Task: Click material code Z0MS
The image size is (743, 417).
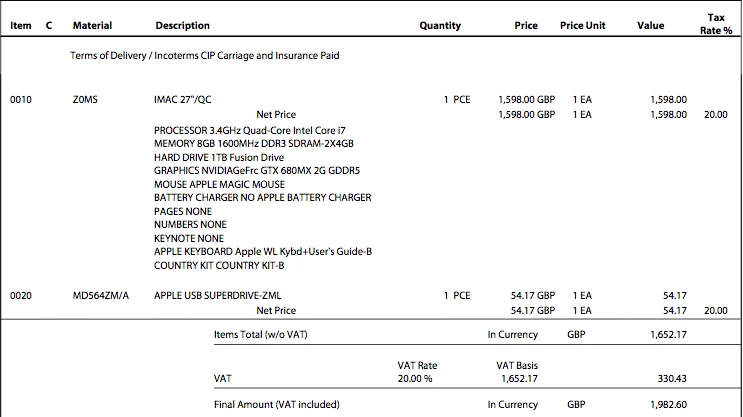Action: (x=85, y=100)
